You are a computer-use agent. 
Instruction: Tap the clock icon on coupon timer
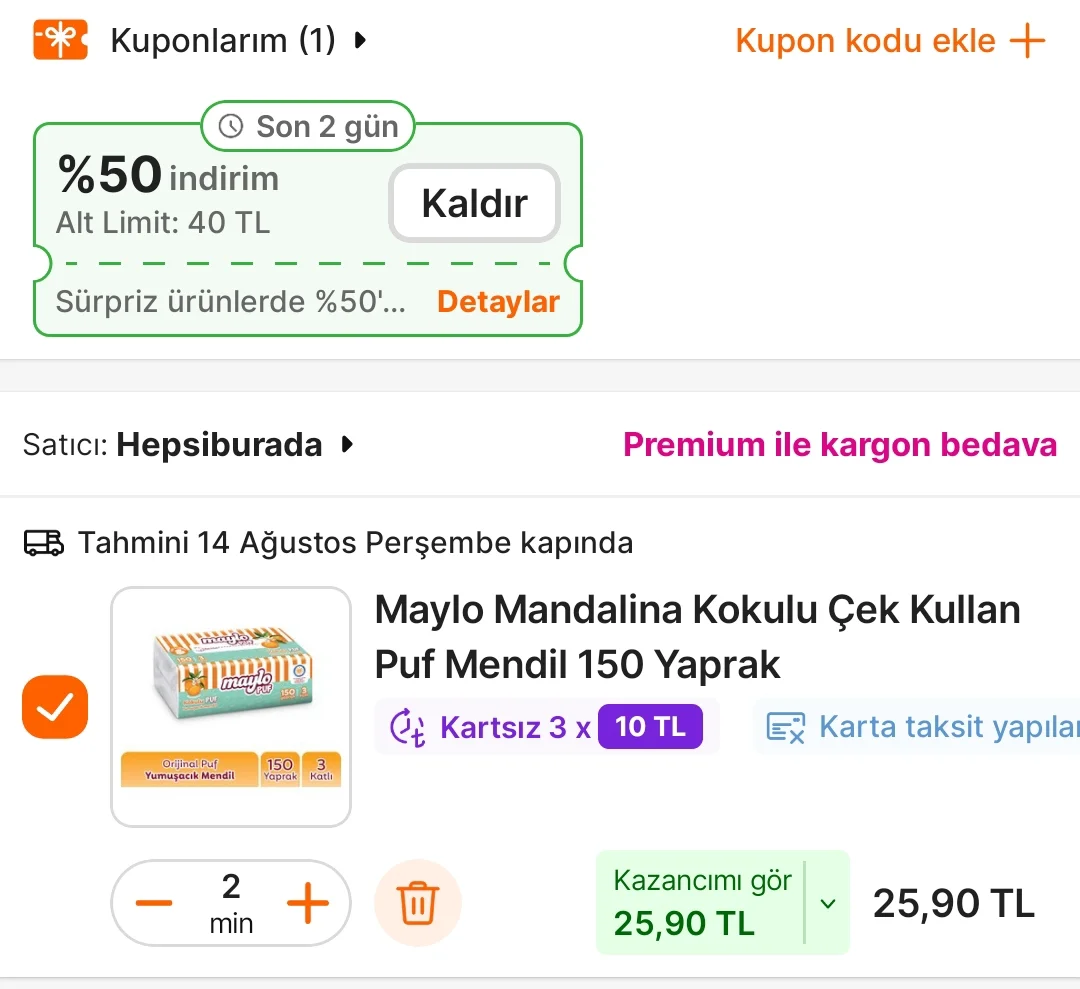coord(231,127)
